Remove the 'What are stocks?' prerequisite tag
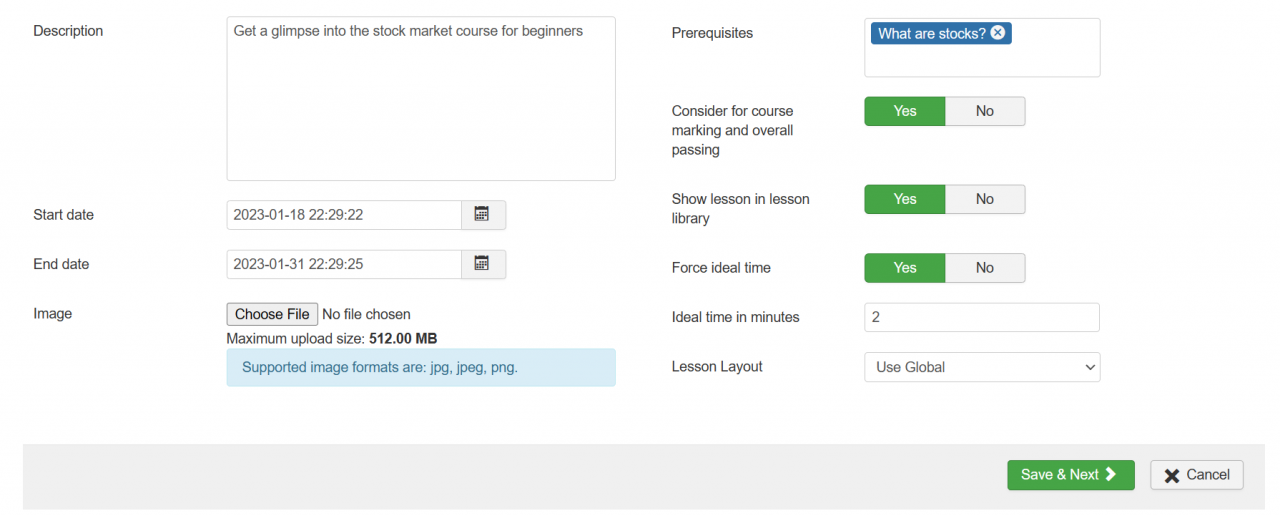 [998, 33]
